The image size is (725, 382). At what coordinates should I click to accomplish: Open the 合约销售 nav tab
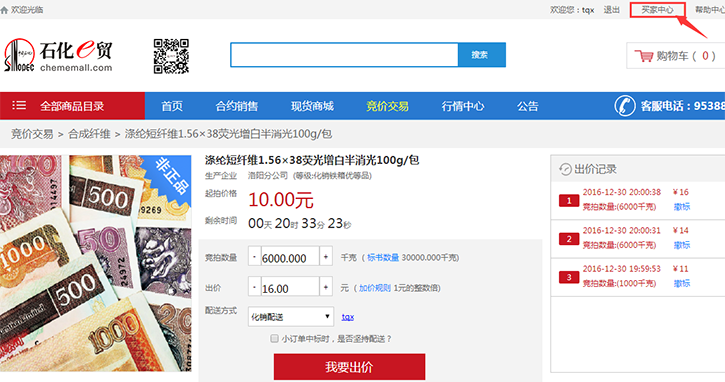pos(237,106)
